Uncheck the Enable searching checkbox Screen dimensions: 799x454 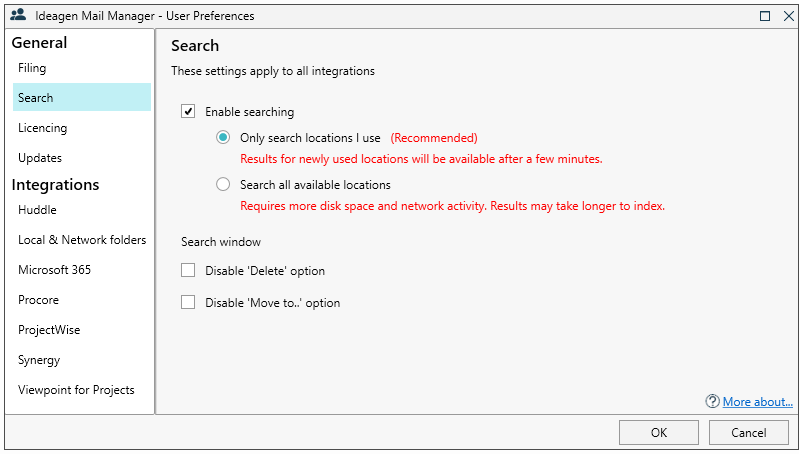[188, 111]
